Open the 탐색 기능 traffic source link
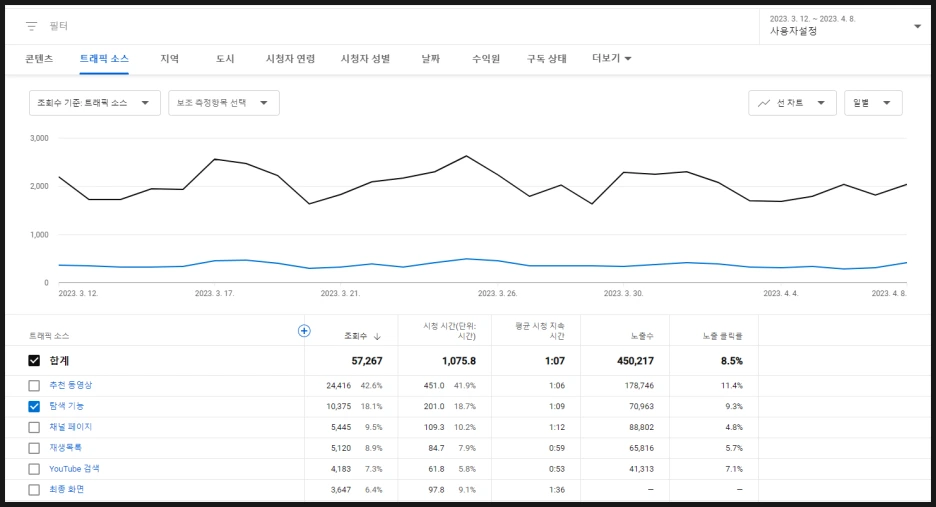This screenshot has height=507, width=936. [66, 406]
